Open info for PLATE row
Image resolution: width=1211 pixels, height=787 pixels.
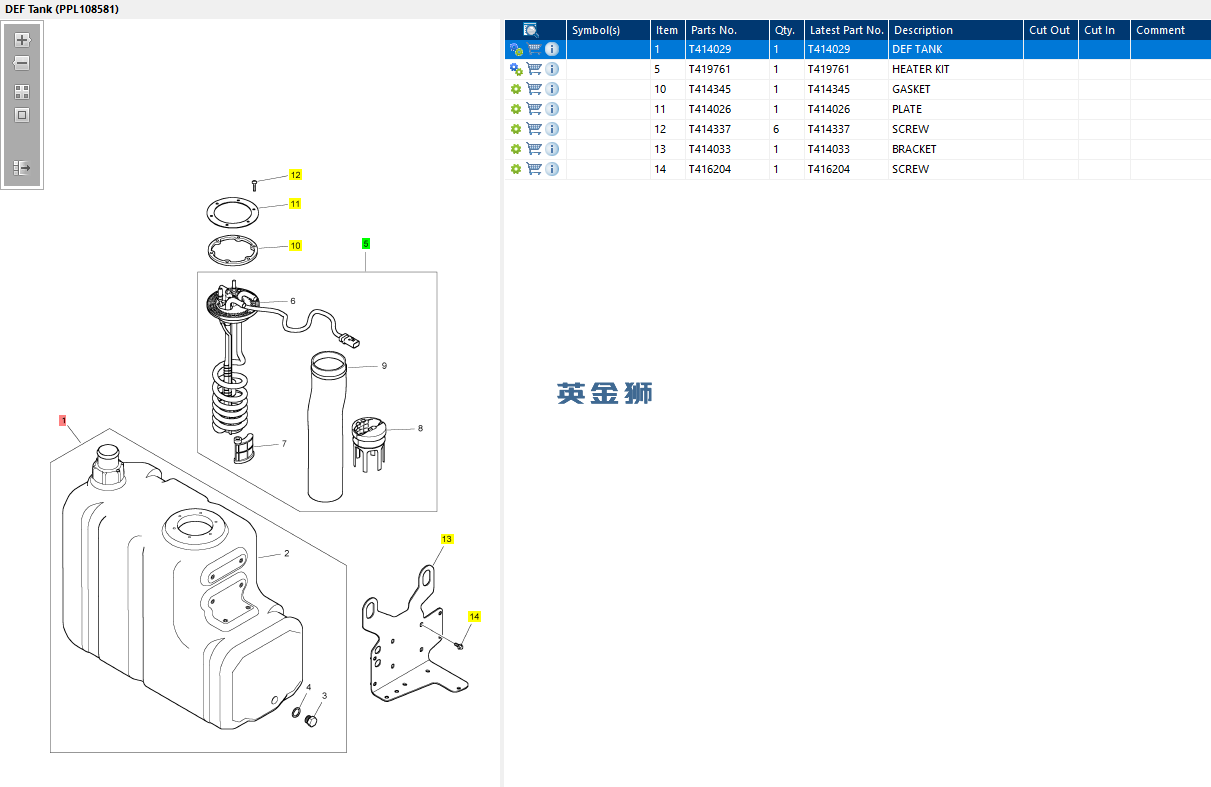click(552, 109)
